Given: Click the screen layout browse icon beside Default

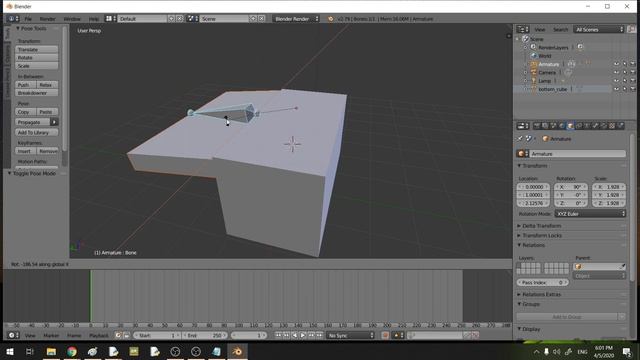Looking at the screenshot, I should 110,19.
